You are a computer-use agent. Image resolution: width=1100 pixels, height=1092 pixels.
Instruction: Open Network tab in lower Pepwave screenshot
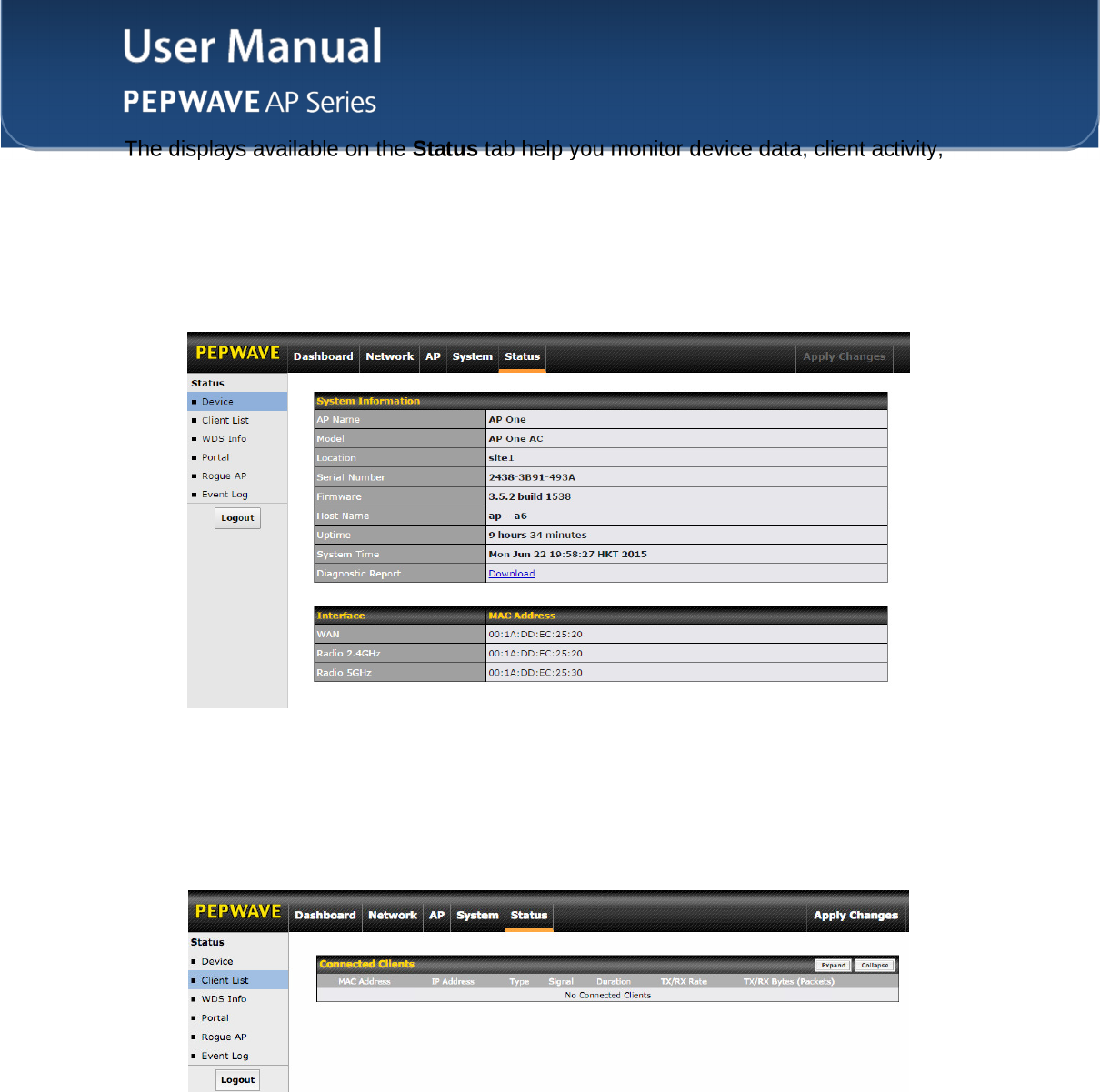coord(393,916)
